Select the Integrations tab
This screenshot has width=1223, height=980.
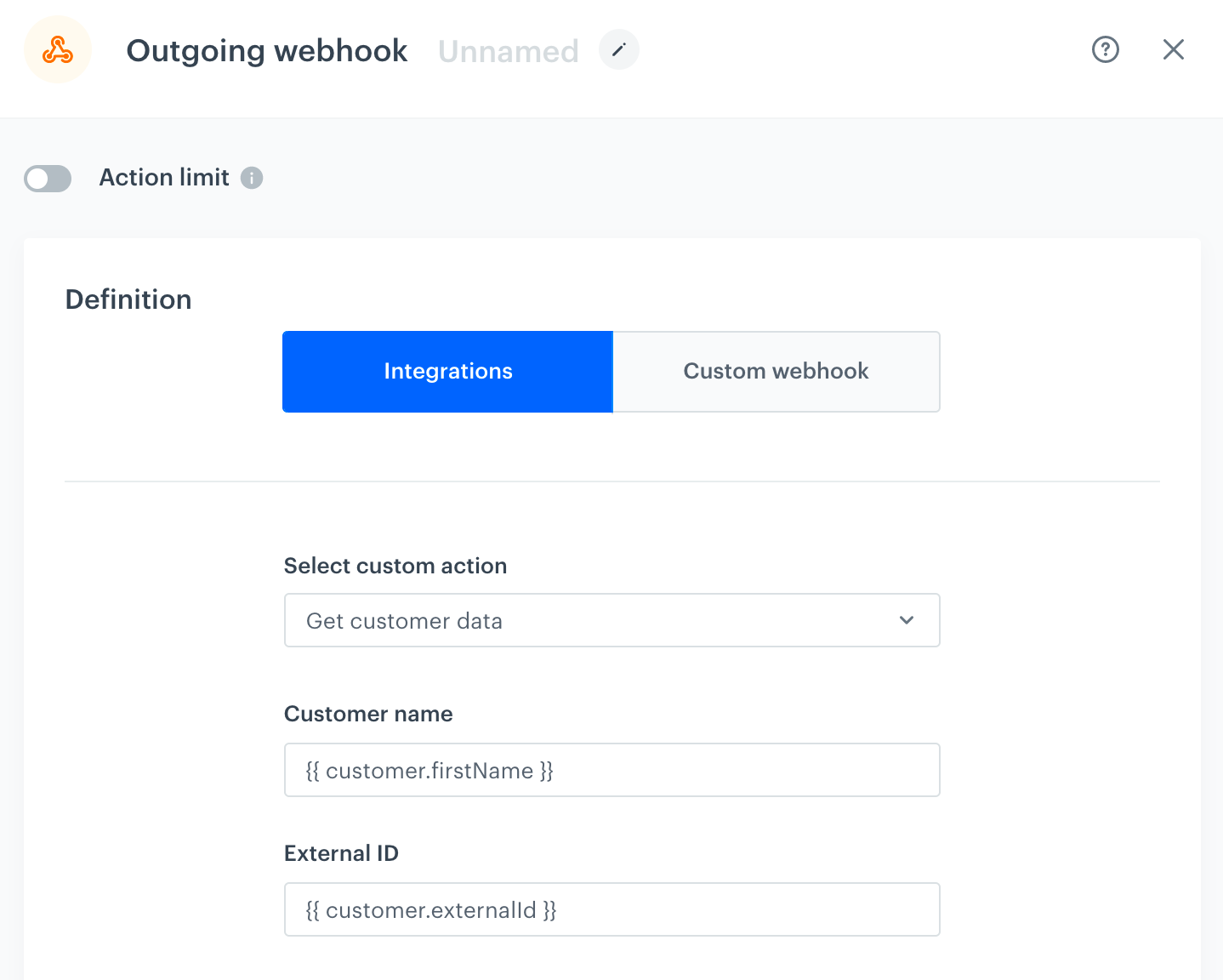(448, 372)
